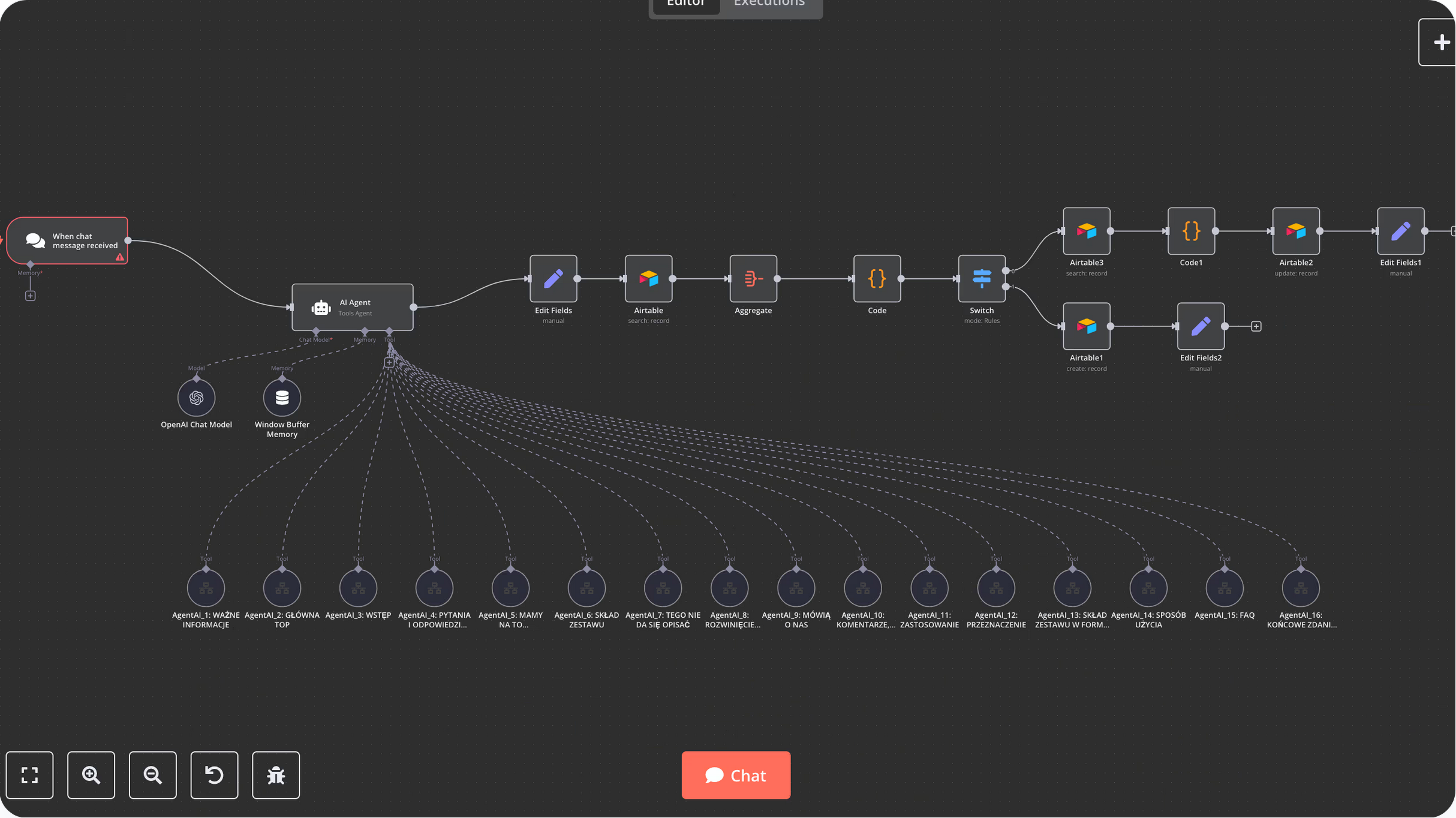Open tool AgentAI_5: MAMY NA TO

pos(510,588)
